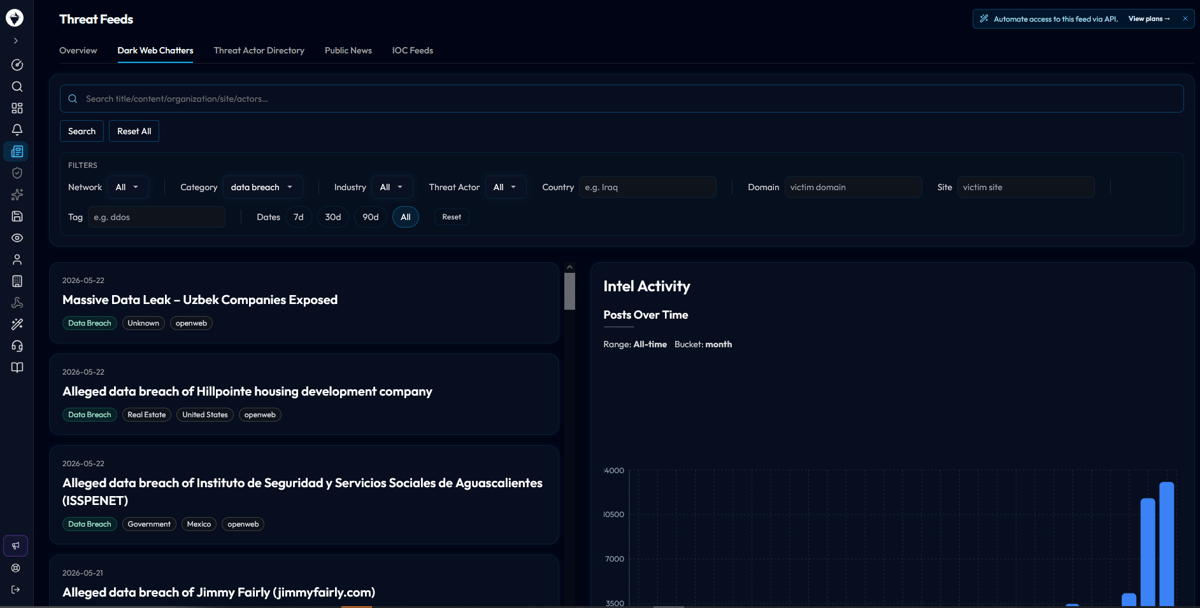Open the bell alerts icon in the sidebar
Viewport: 1200px width, 608px height.
pyautogui.click(x=17, y=130)
